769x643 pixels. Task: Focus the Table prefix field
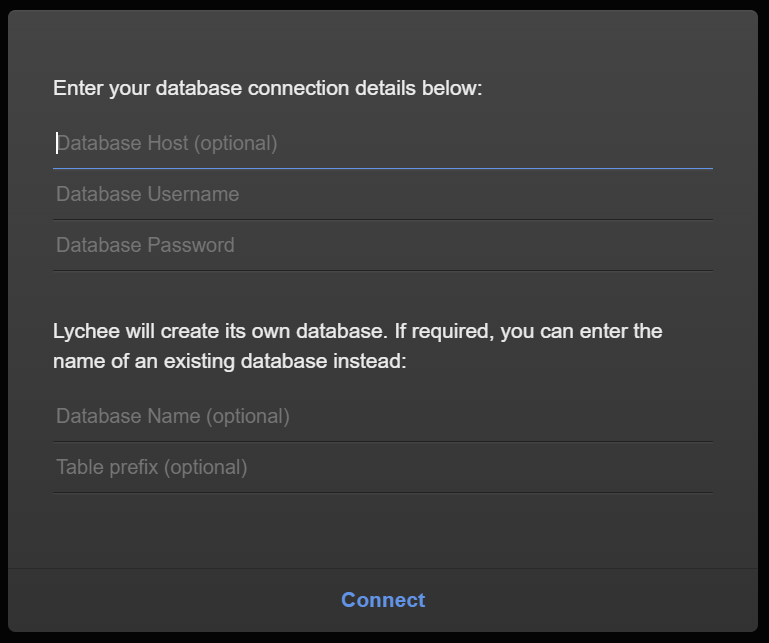click(382, 468)
